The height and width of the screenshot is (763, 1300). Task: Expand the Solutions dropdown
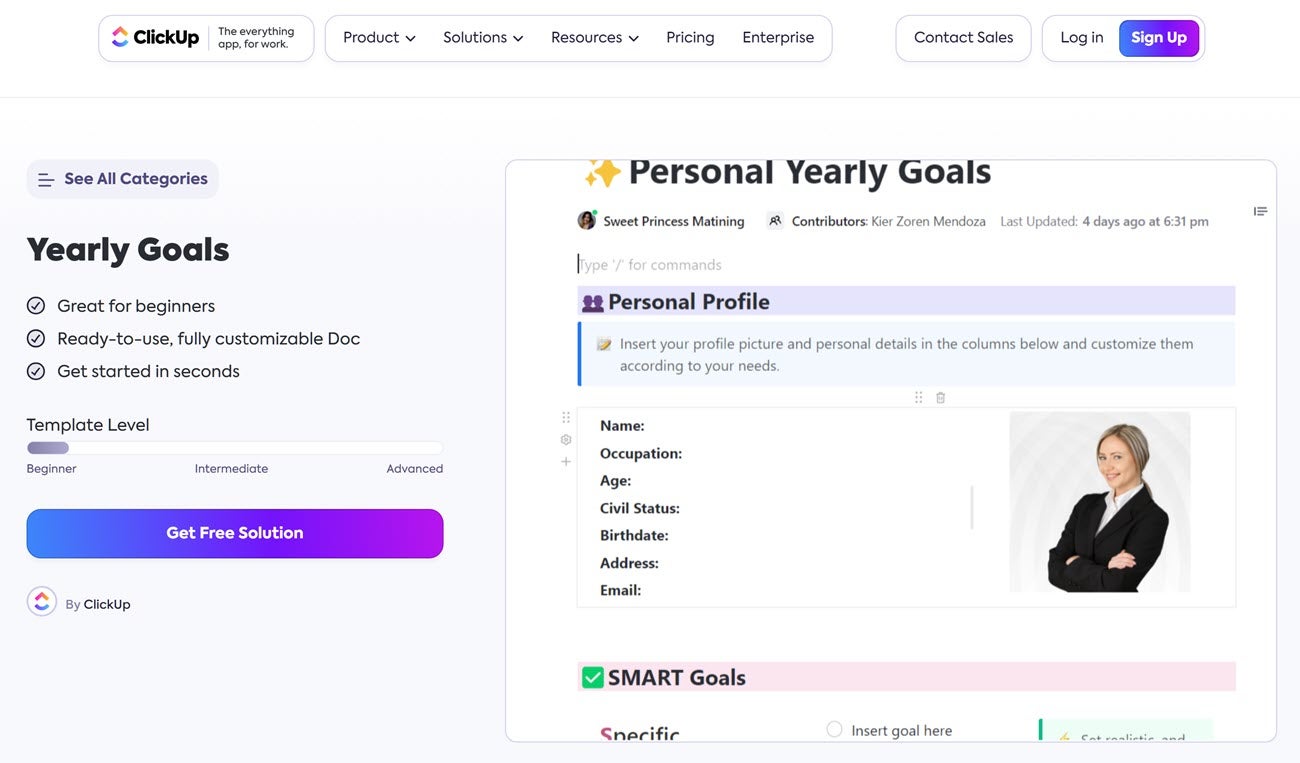coord(483,38)
